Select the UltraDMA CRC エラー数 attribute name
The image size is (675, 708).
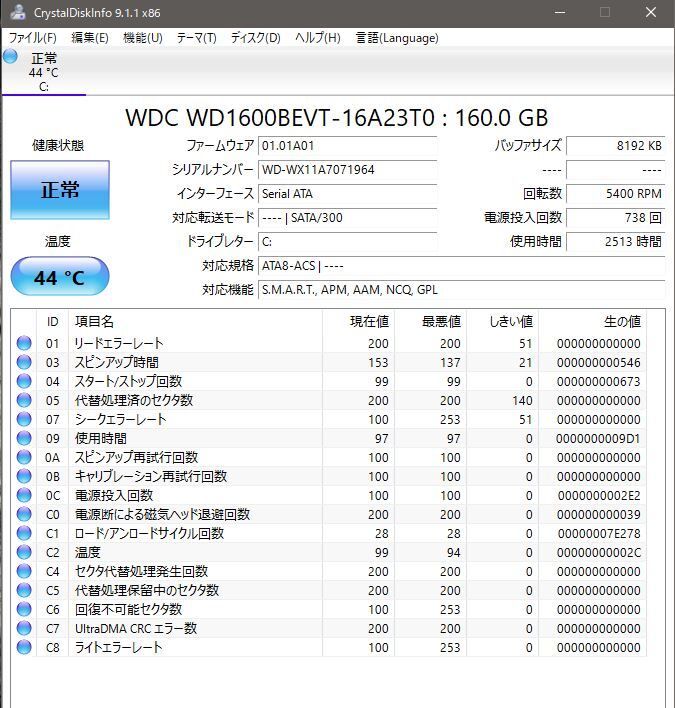tap(136, 628)
